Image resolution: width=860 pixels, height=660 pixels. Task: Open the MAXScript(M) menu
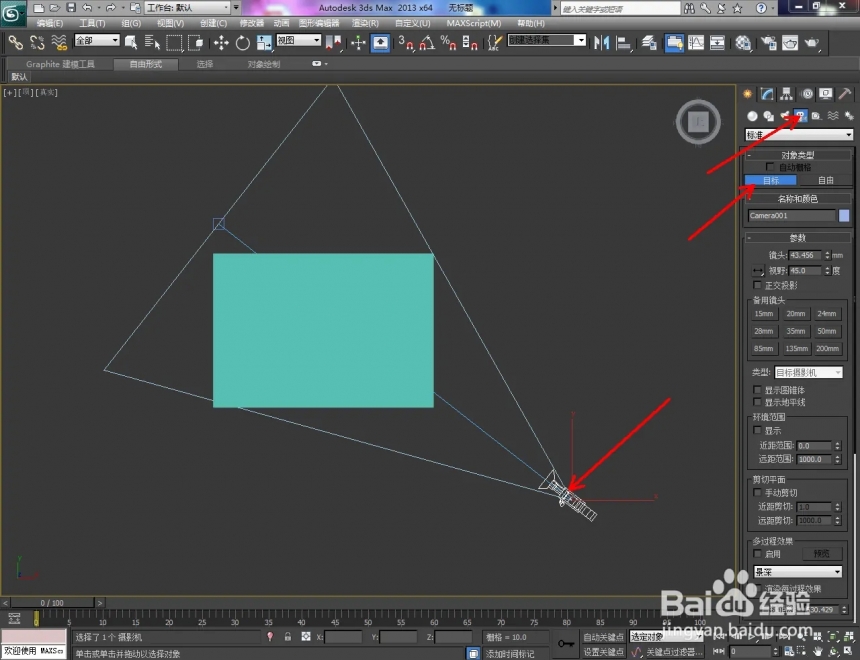click(x=474, y=23)
